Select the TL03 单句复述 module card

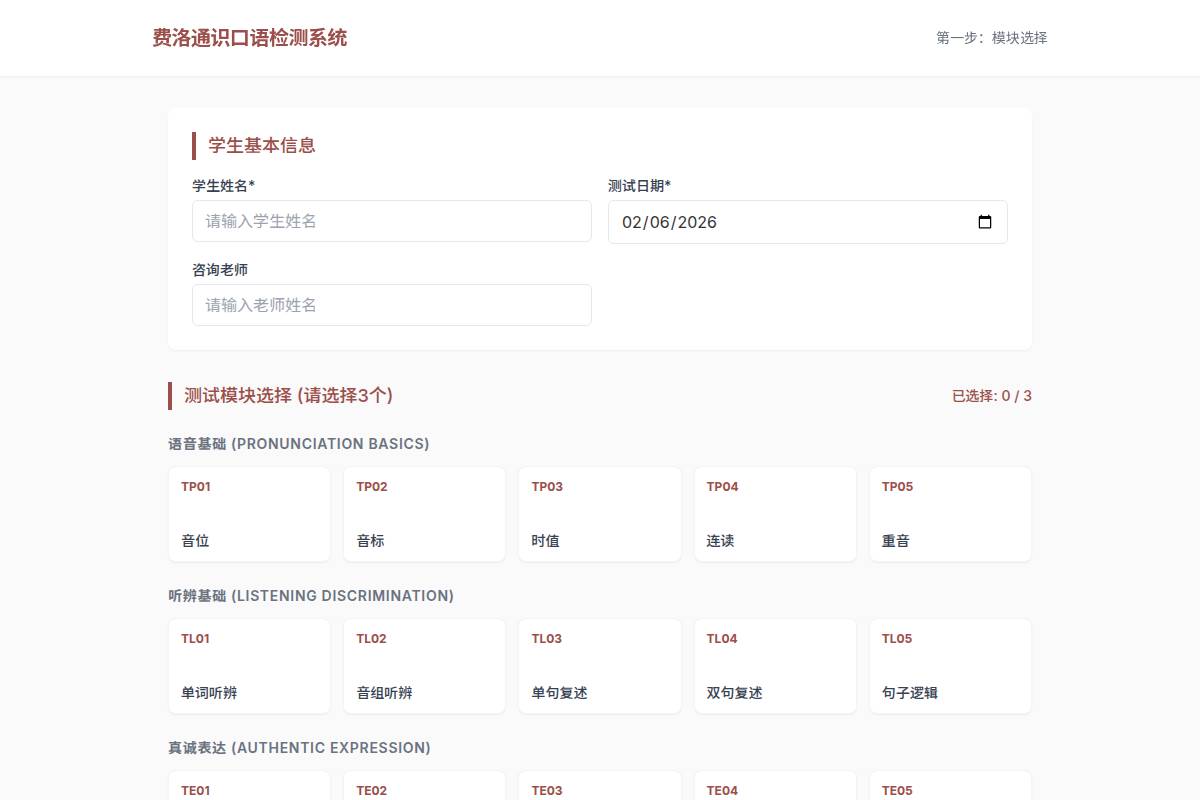pyautogui.click(x=600, y=665)
